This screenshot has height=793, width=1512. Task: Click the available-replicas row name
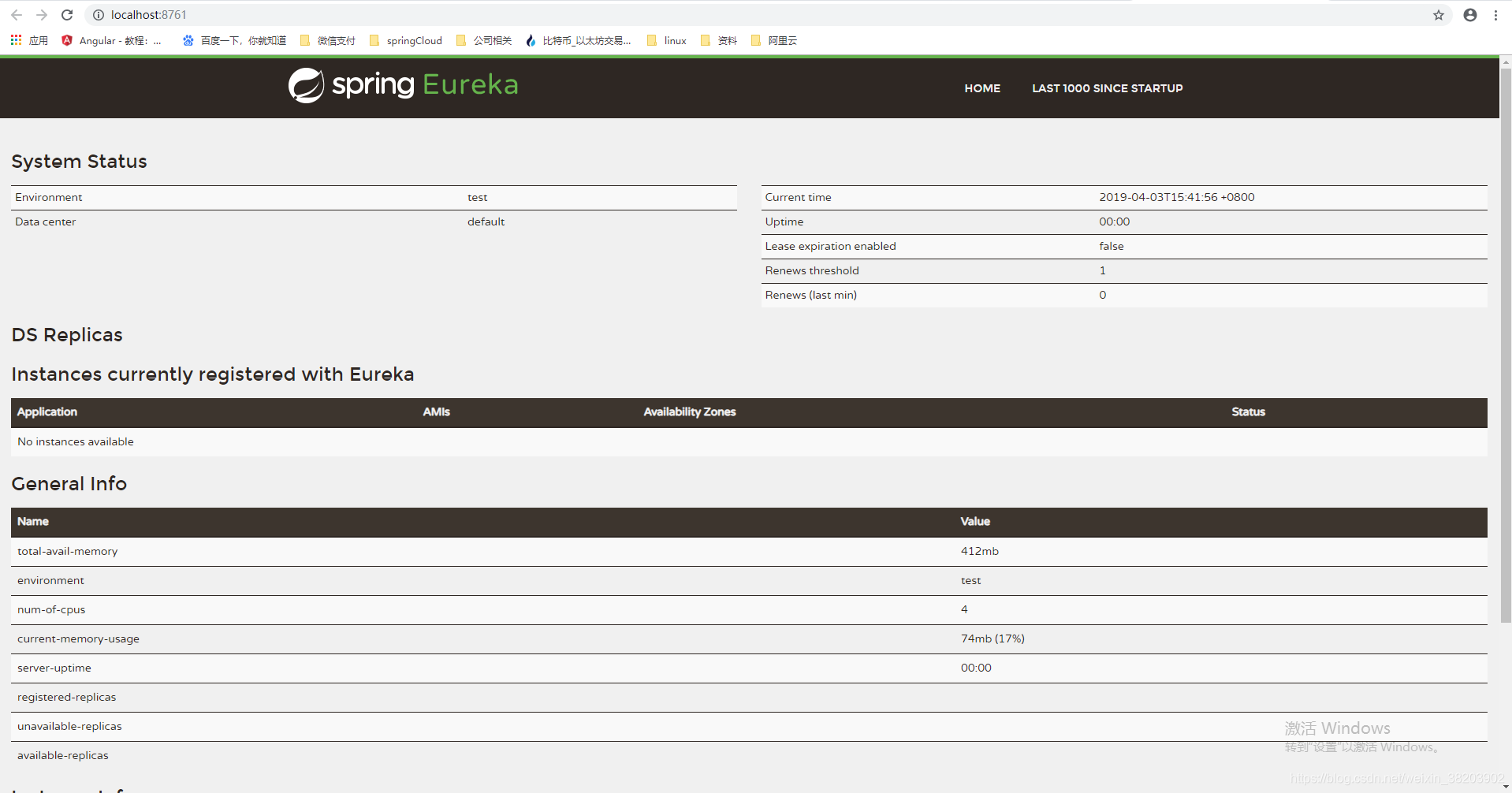click(63, 755)
